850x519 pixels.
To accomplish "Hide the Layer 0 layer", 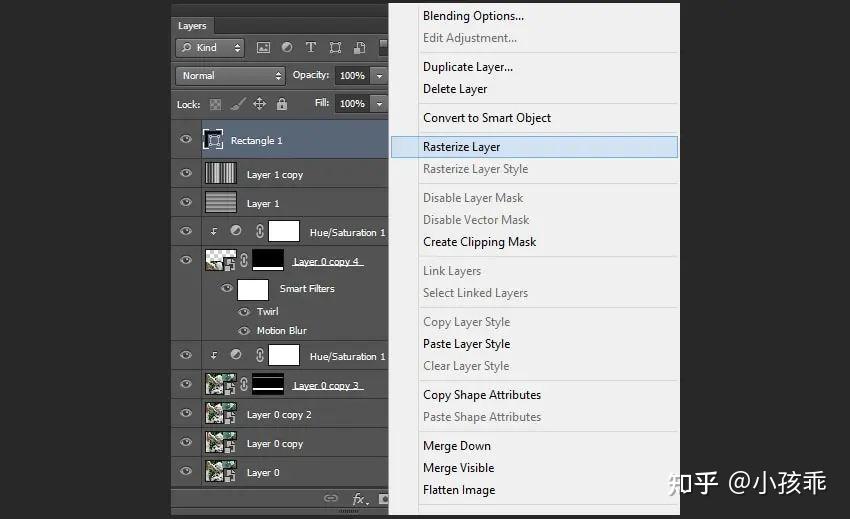I will (x=186, y=471).
